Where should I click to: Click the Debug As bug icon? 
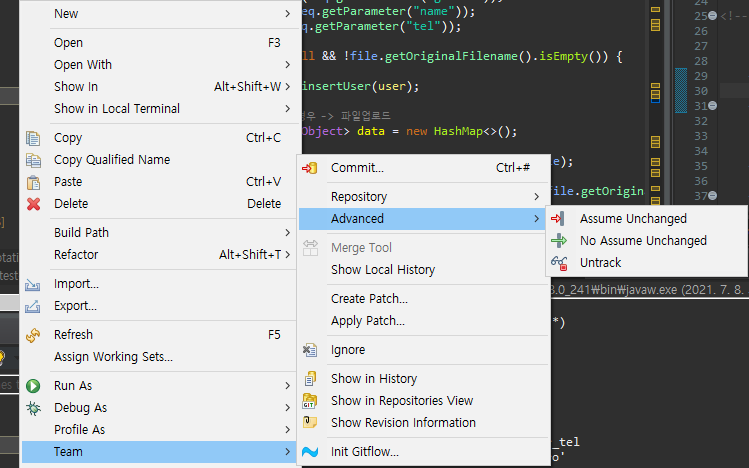click(x=33, y=408)
